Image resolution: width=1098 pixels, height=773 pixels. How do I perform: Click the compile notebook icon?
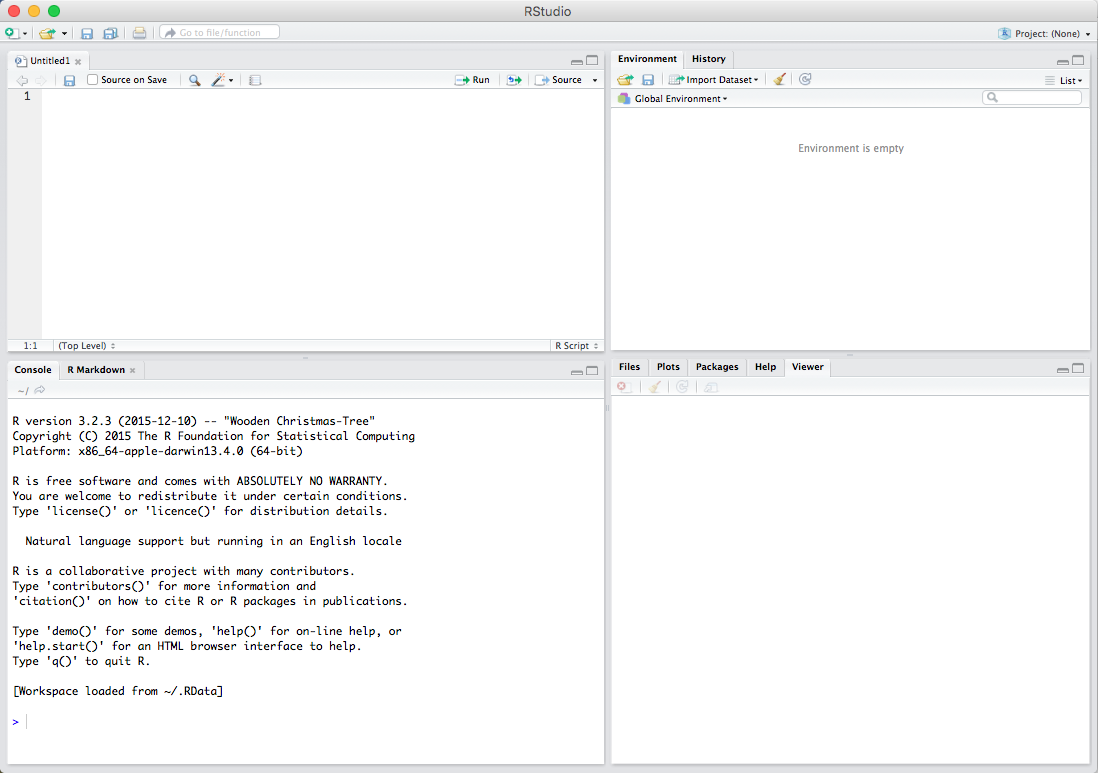tap(255, 80)
